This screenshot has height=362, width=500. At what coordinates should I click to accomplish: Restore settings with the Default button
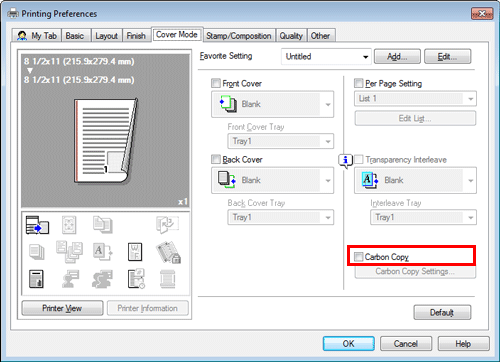pyautogui.click(x=442, y=313)
